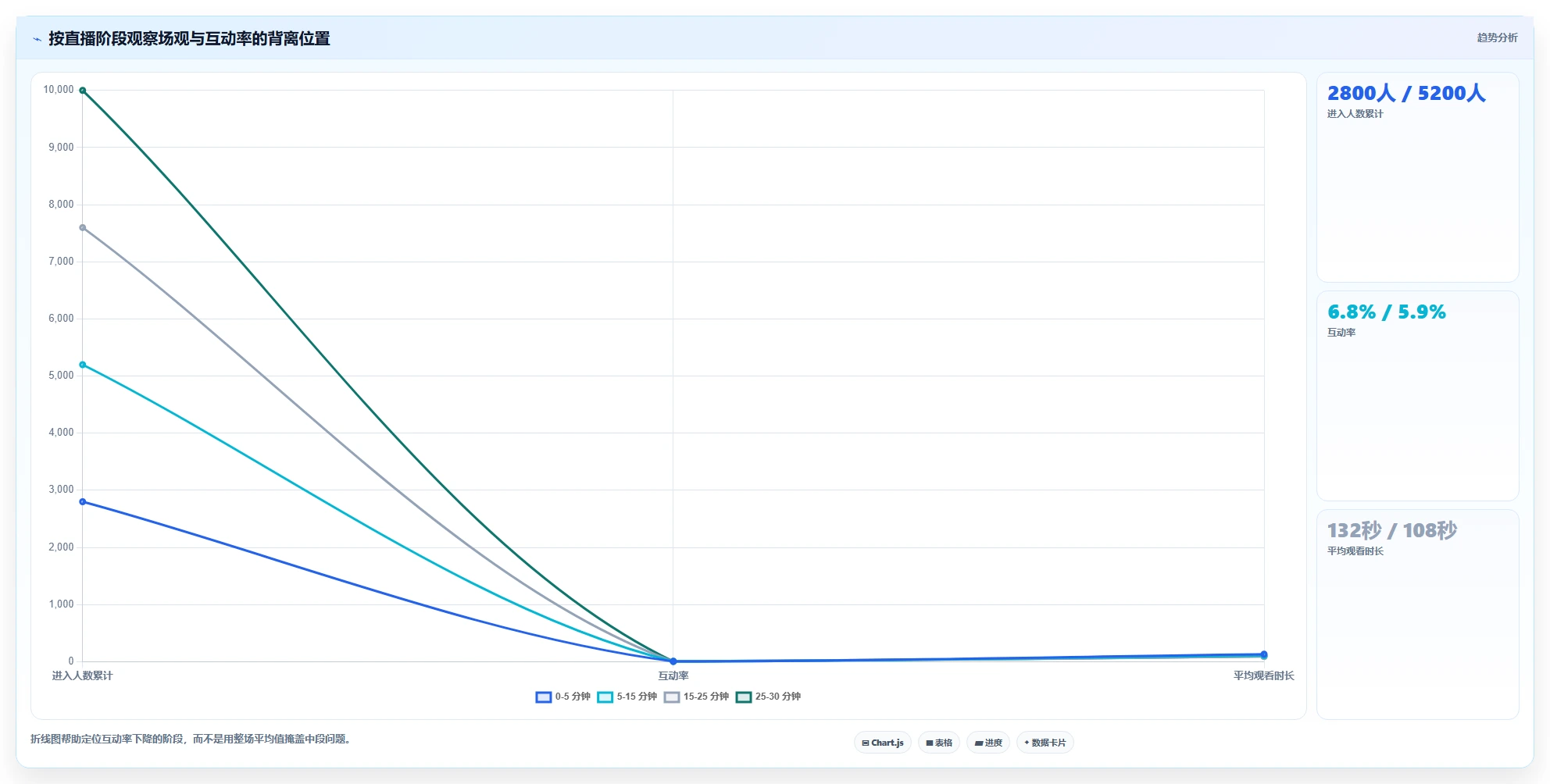Click the footnote text starting 折线图帮助定位
Screen dimensions: 1550x784
point(191,739)
